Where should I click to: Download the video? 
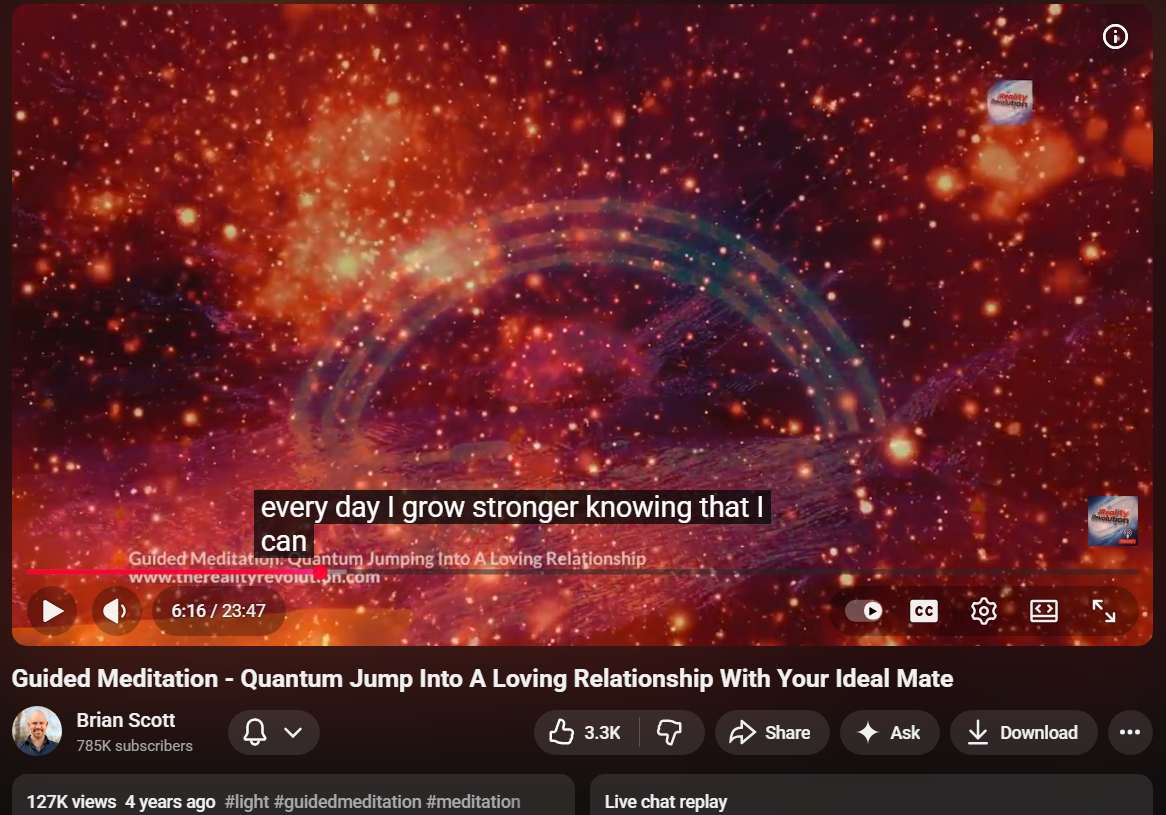1023,733
